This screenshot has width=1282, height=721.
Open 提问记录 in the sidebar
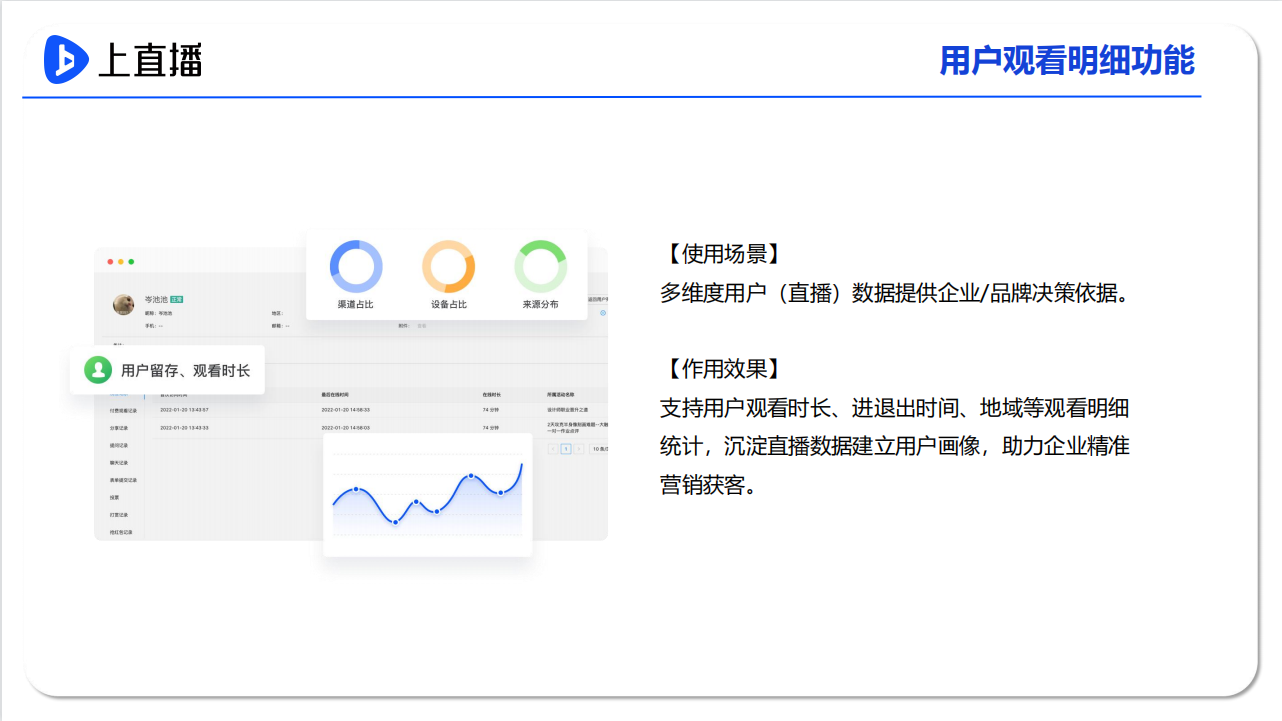coord(119,445)
